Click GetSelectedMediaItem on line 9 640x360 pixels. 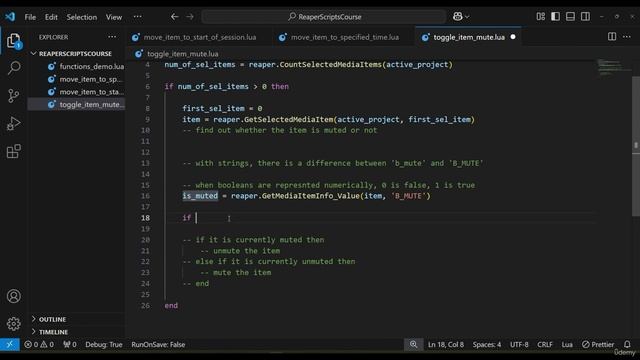tap(288, 120)
